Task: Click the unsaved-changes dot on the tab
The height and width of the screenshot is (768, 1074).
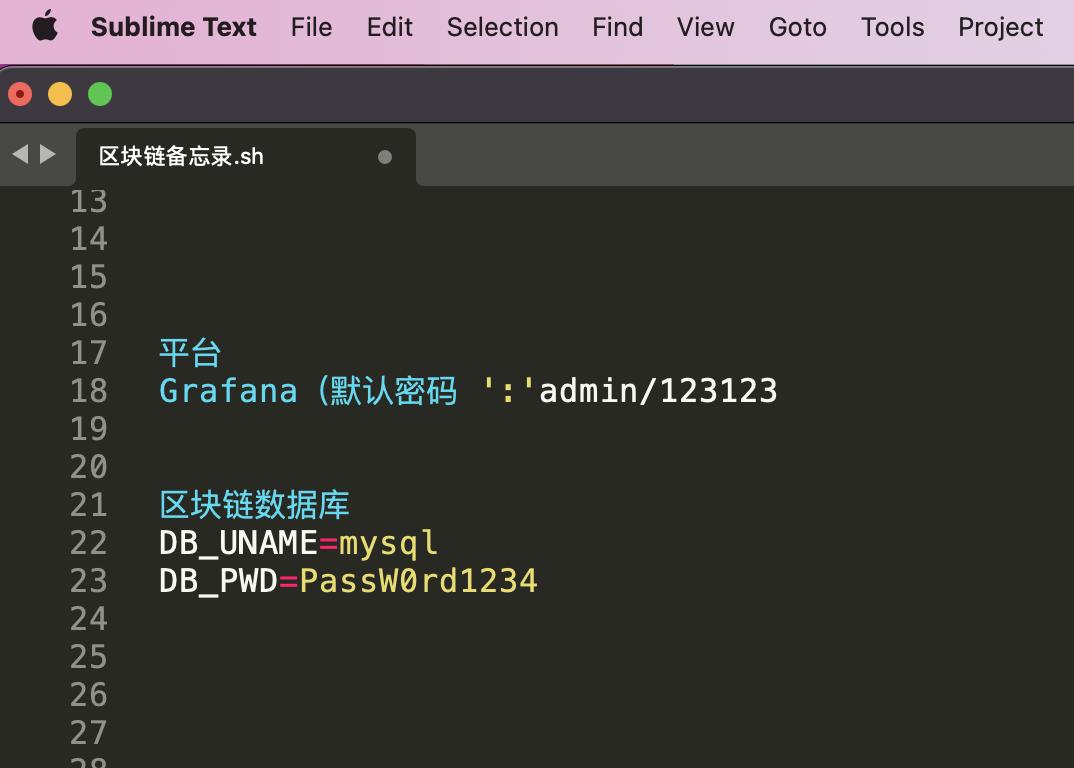Action: [385, 157]
